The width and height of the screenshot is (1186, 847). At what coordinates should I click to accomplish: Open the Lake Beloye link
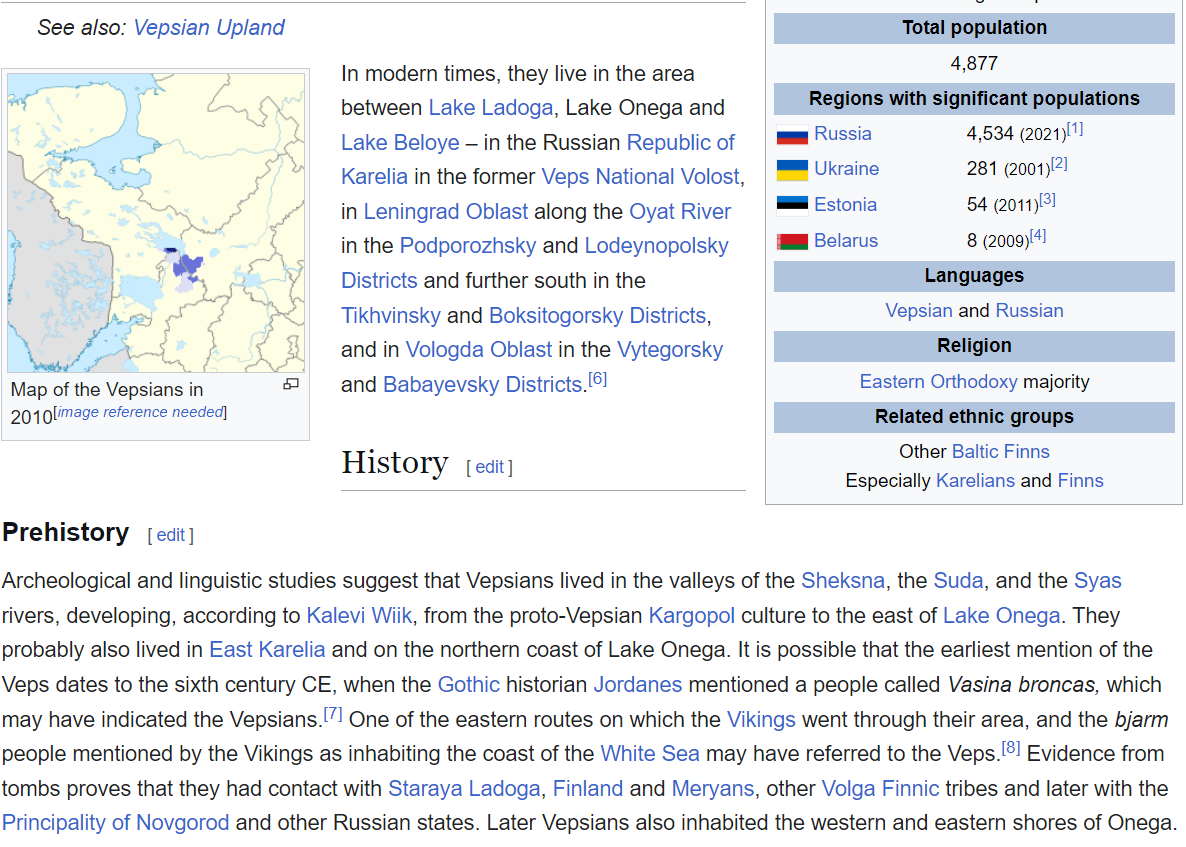pos(400,142)
